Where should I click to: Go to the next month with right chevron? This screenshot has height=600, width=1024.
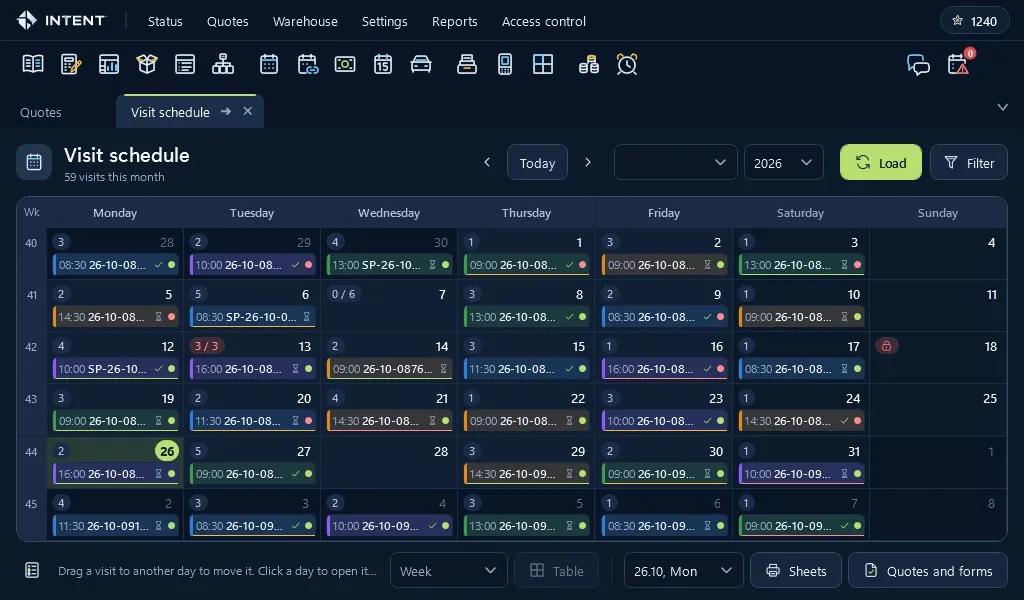point(588,162)
